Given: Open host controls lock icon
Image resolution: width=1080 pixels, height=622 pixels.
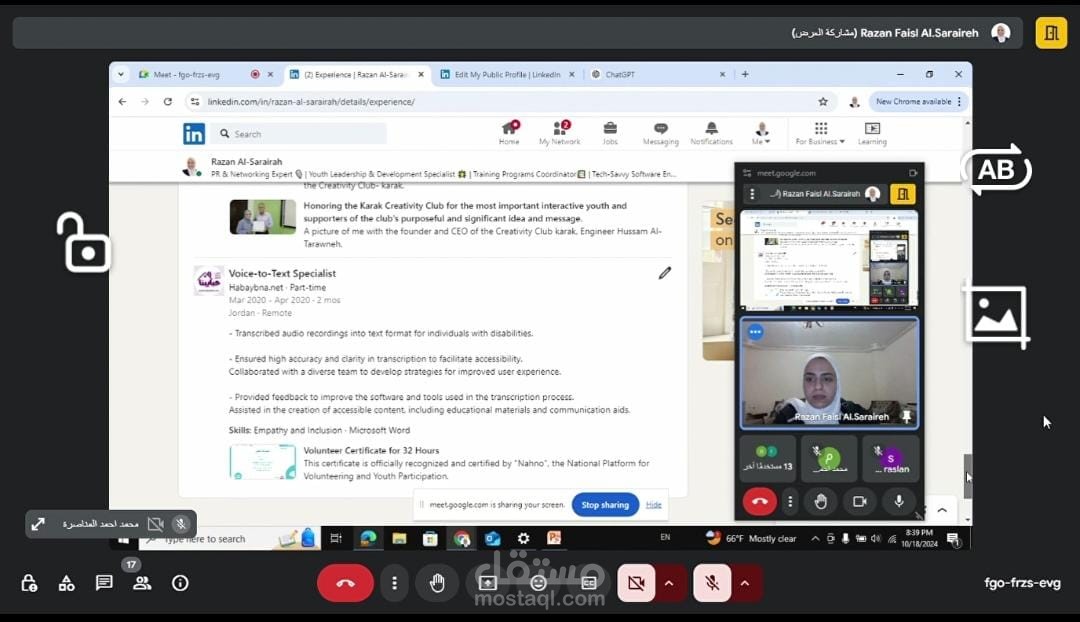Looking at the screenshot, I should coord(29,583).
